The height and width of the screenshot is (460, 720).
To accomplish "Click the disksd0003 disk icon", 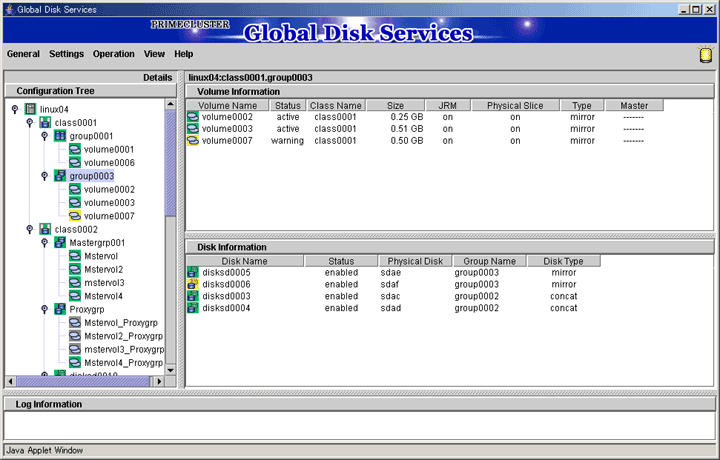I will click(x=193, y=297).
